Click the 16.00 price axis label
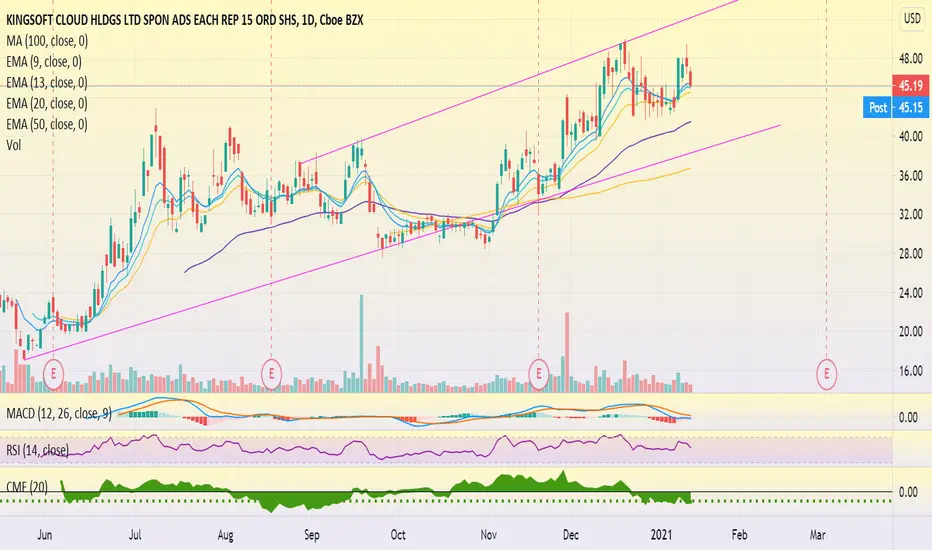This screenshot has height=550, width=932. [x=910, y=371]
